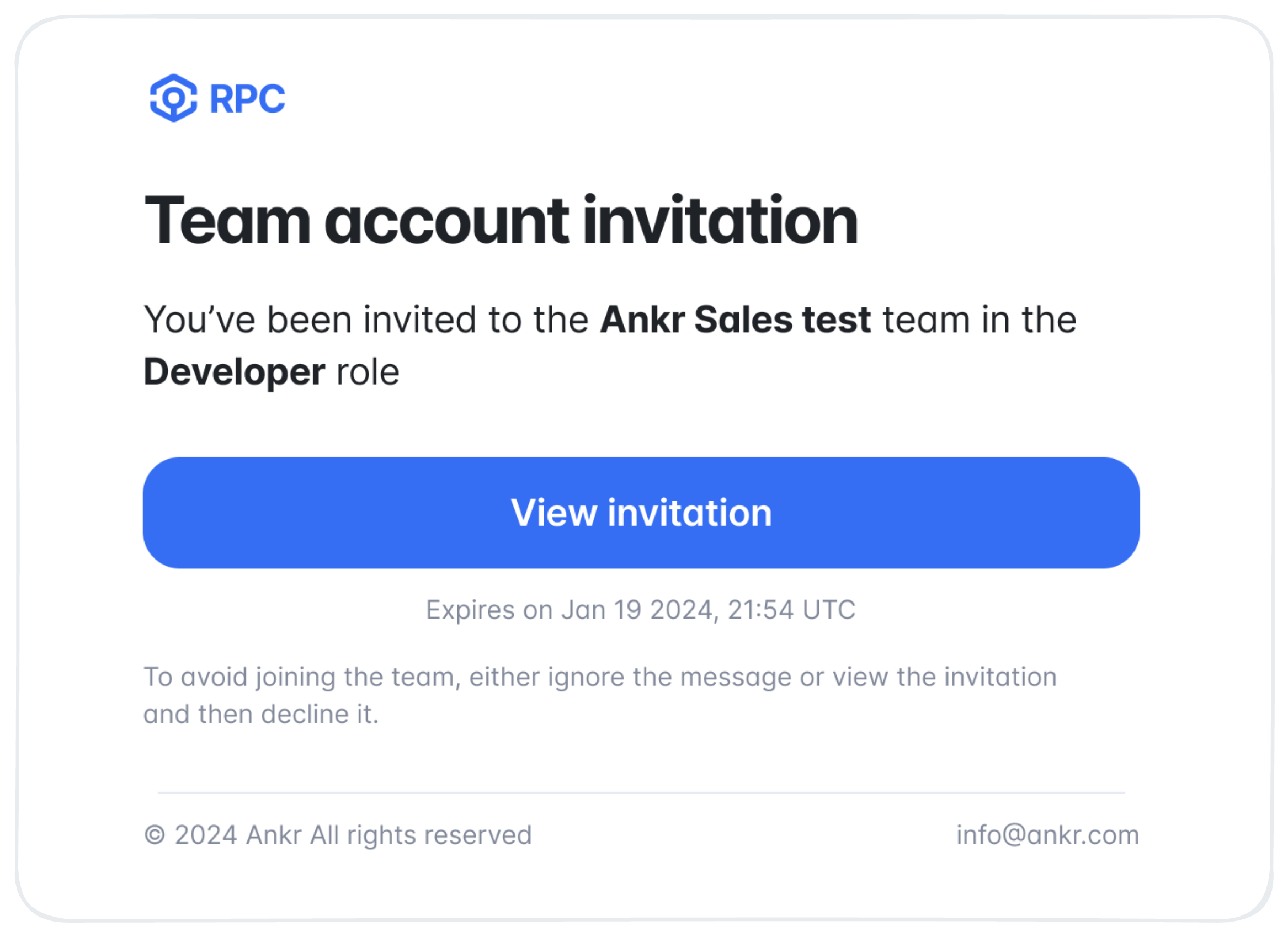This screenshot has width=1288, height=937.
Task: Click the and then decline it text
Action: coord(261,715)
